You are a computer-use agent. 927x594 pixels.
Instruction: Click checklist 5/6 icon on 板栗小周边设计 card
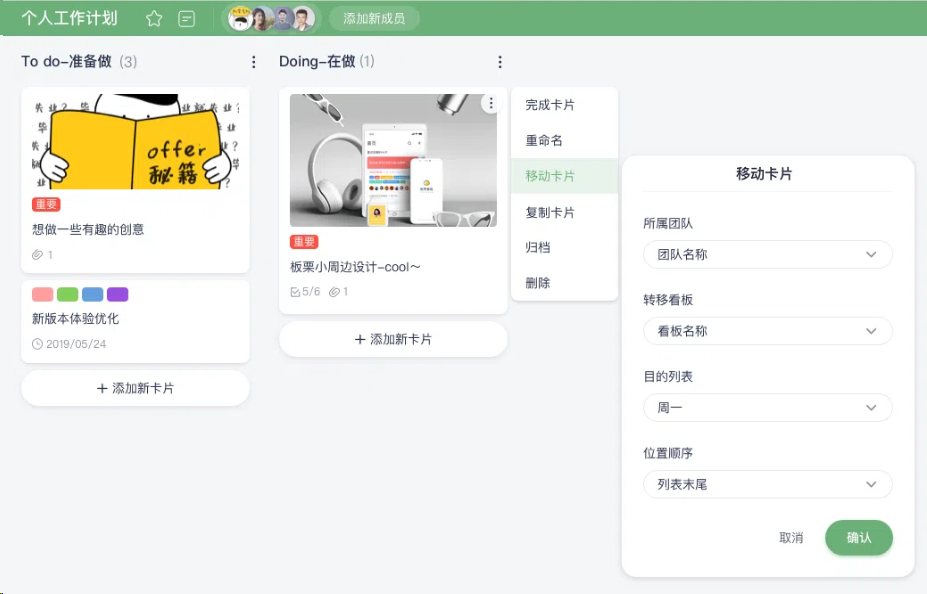(295, 292)
